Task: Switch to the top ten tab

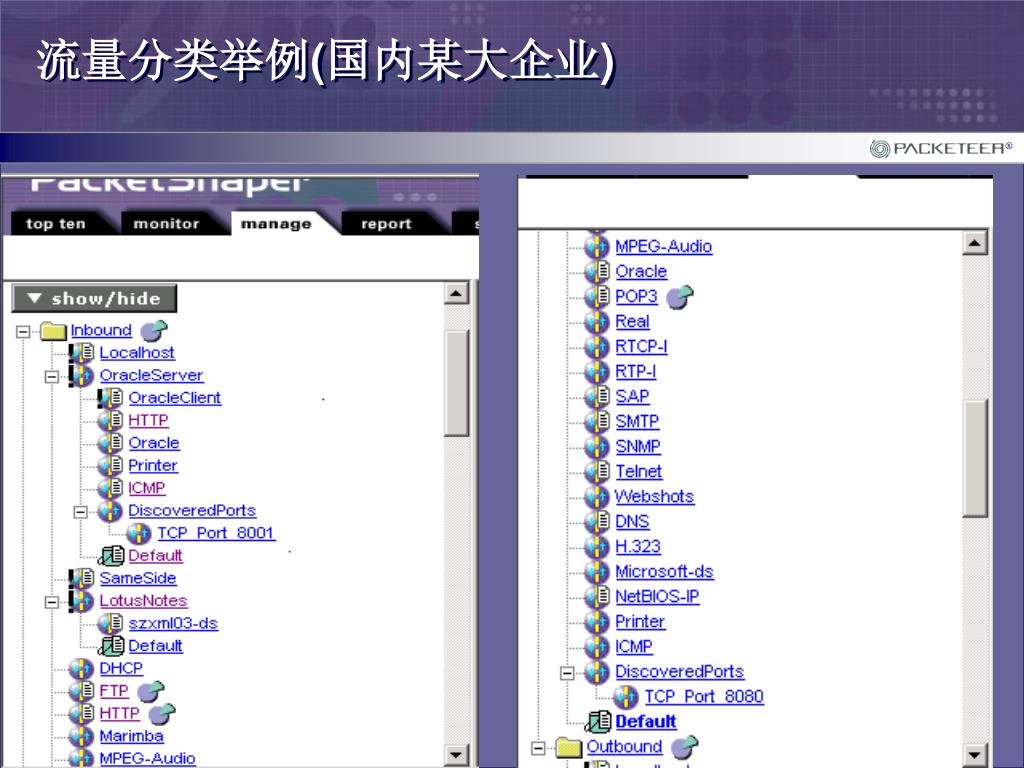Action: [x=56, y=223]
